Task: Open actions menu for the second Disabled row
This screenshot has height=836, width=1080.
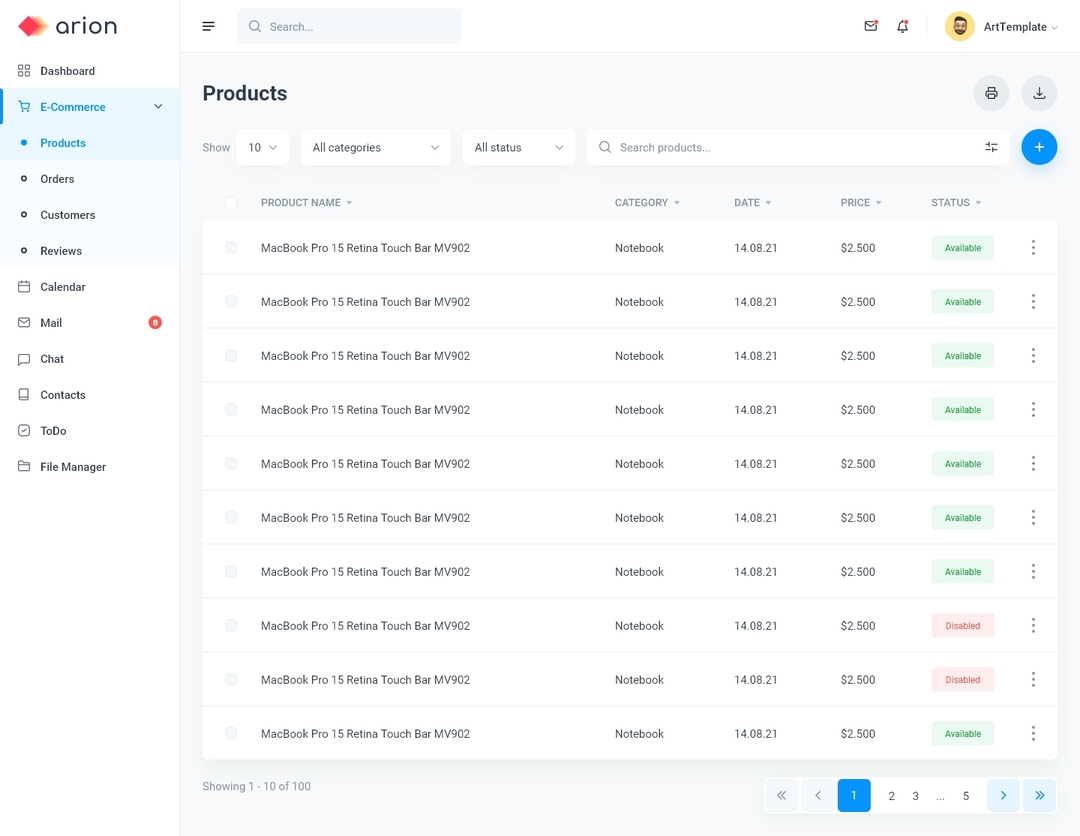Action: click(x=1033, y=680)
